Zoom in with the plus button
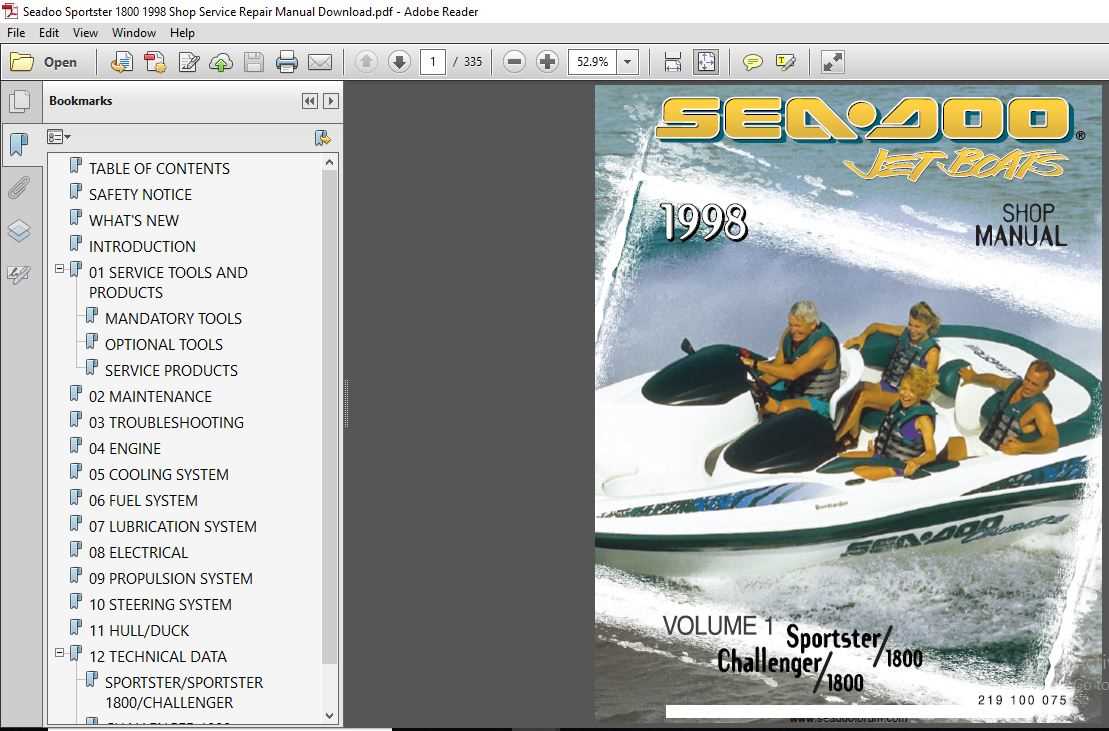This screenshot has width=1109, height=731. [547, 62]
